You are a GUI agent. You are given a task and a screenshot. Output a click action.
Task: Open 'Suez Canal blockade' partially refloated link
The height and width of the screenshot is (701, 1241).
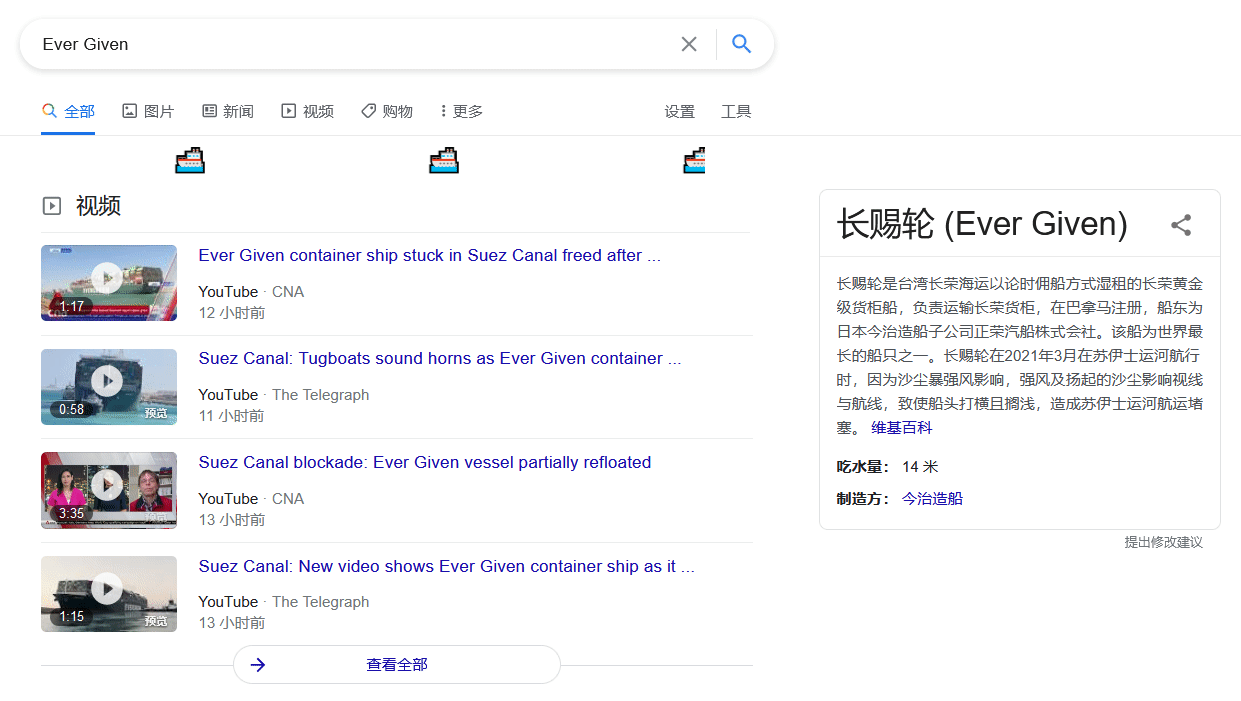pyautogui.click(x=425, y=463)
